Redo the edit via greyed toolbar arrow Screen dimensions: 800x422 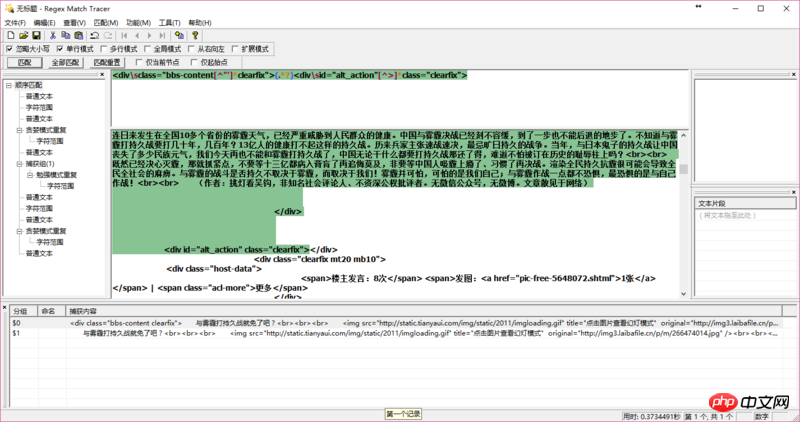108,35
